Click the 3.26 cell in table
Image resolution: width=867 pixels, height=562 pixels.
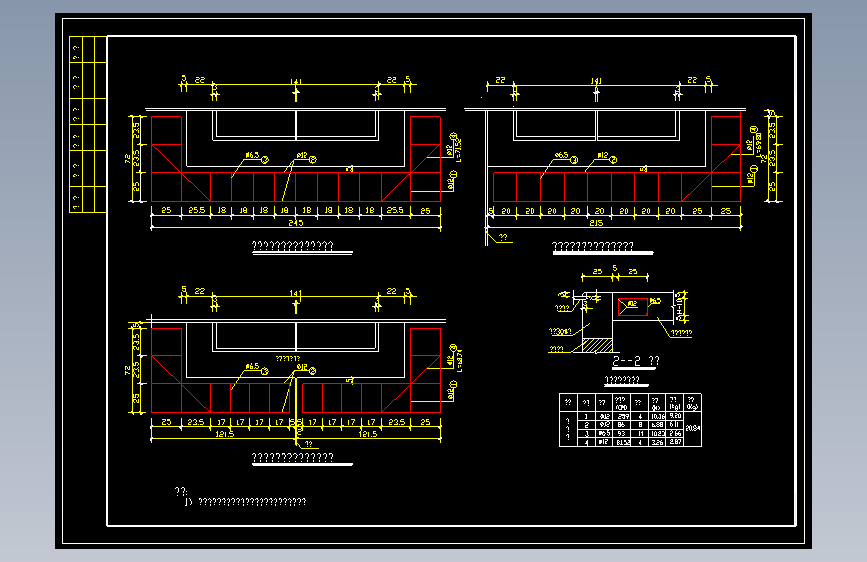pos(657,443)
